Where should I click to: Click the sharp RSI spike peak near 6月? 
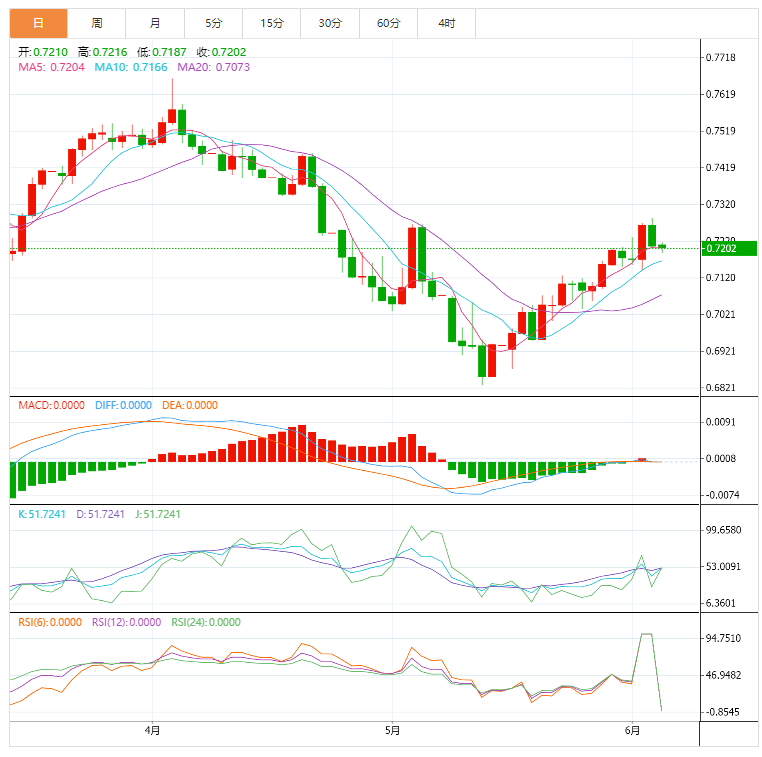646,634
